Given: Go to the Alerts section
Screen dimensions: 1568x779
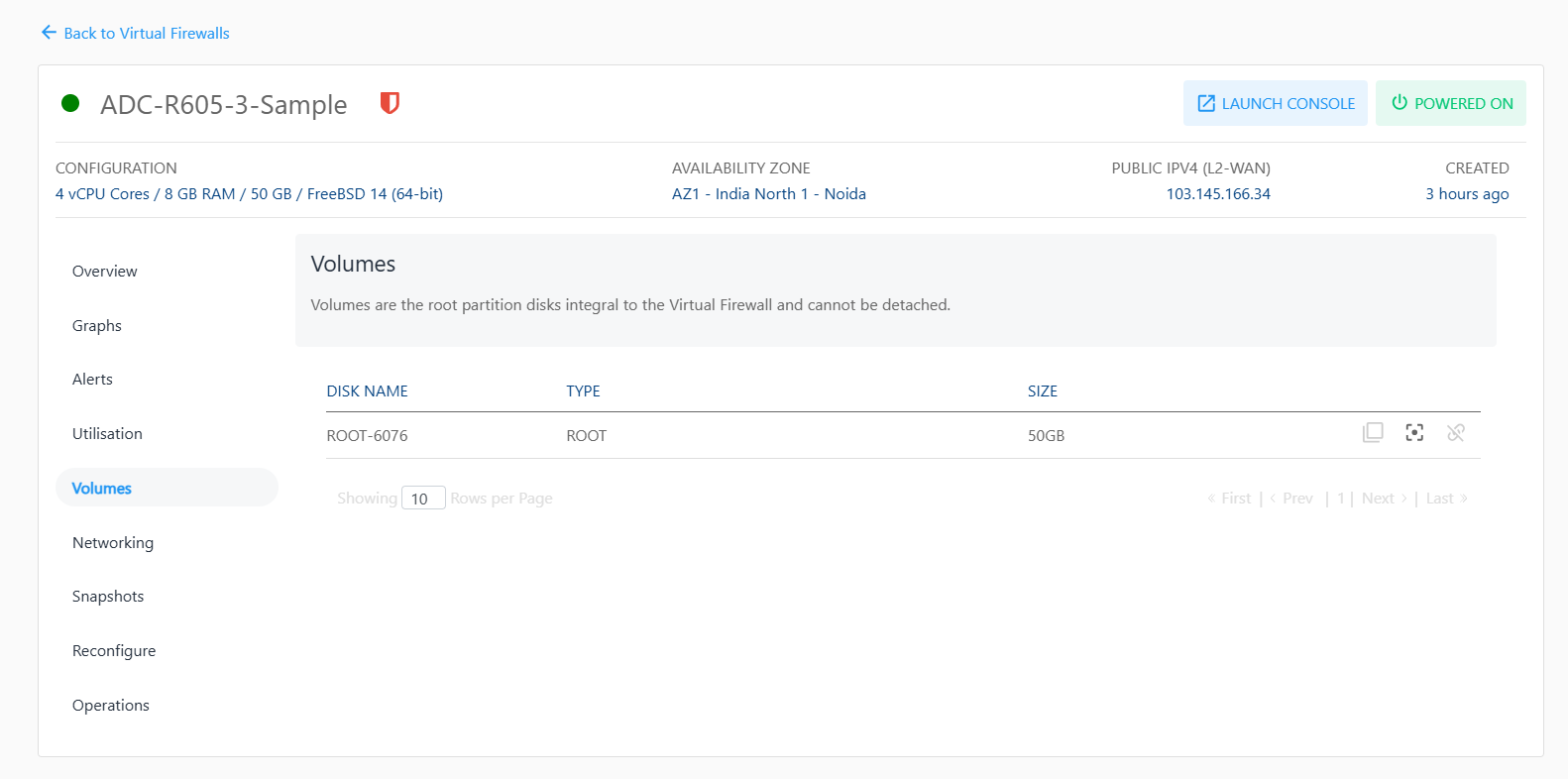Looking at the screenshot, I should pos(93,380).
